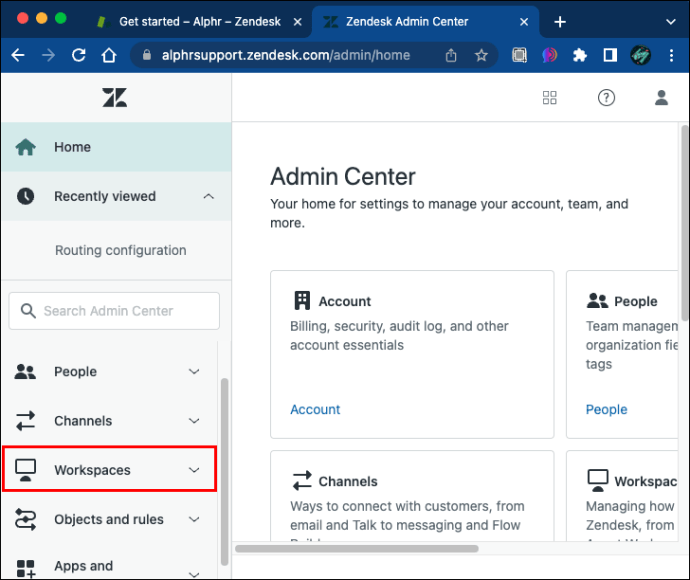Click the Apps and integrations icon
This screenshot has height=580, width=690.
tap(26, 569)
